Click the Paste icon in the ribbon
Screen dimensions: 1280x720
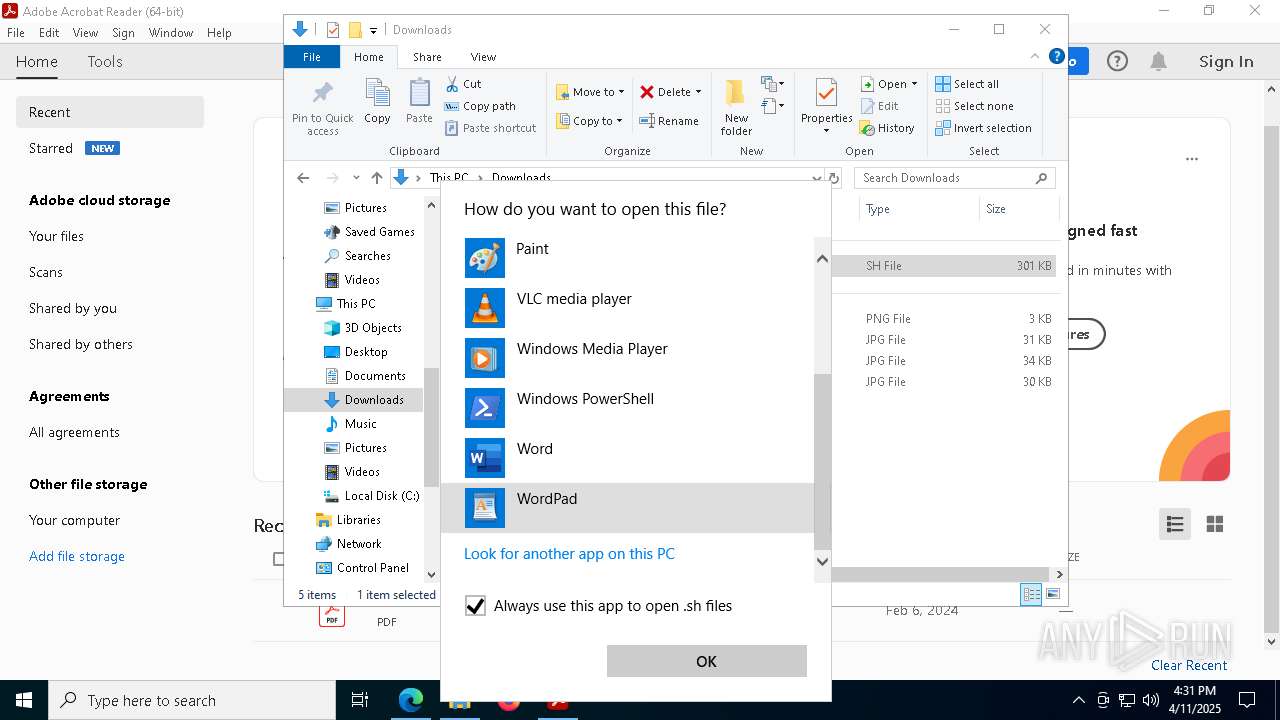419,101
